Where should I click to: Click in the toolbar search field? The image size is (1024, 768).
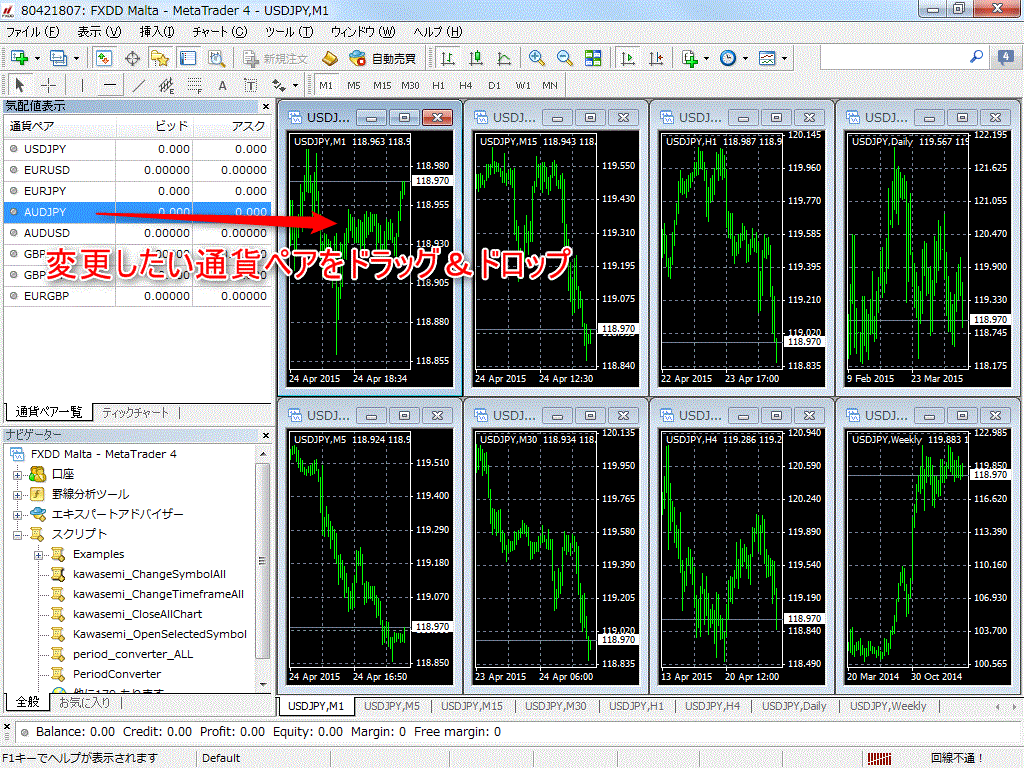pyautogui.click(x=893, y=57)
